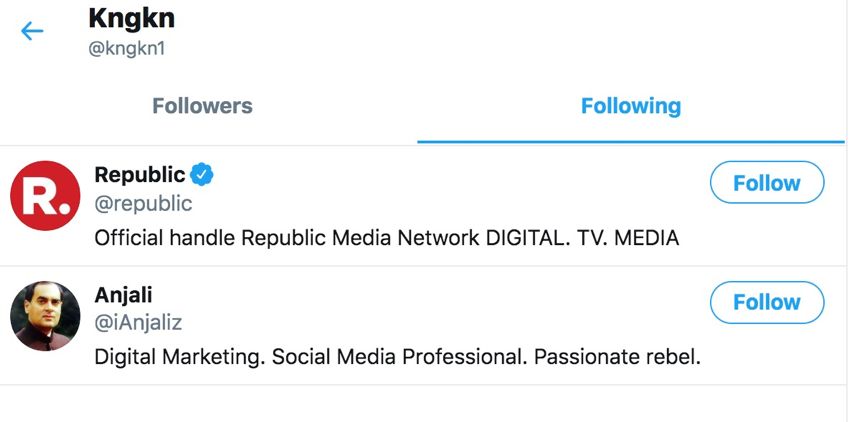Open Anjali's profile photo
The height and width of the screenshot is (422, 864).
[45, 316]
